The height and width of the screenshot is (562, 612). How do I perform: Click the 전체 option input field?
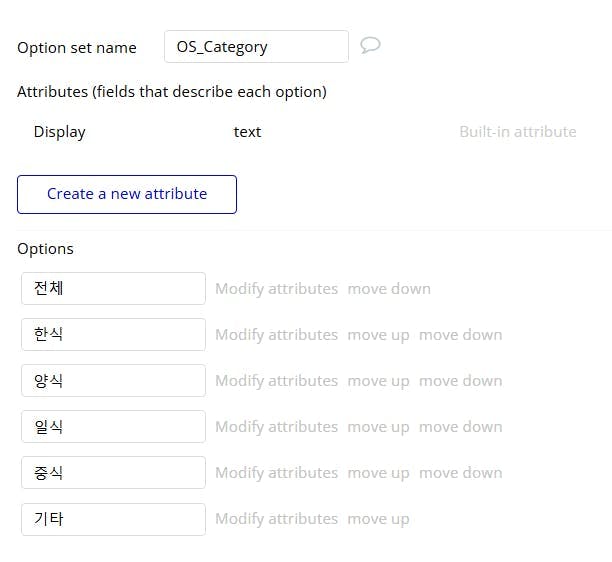coord(113,289)
